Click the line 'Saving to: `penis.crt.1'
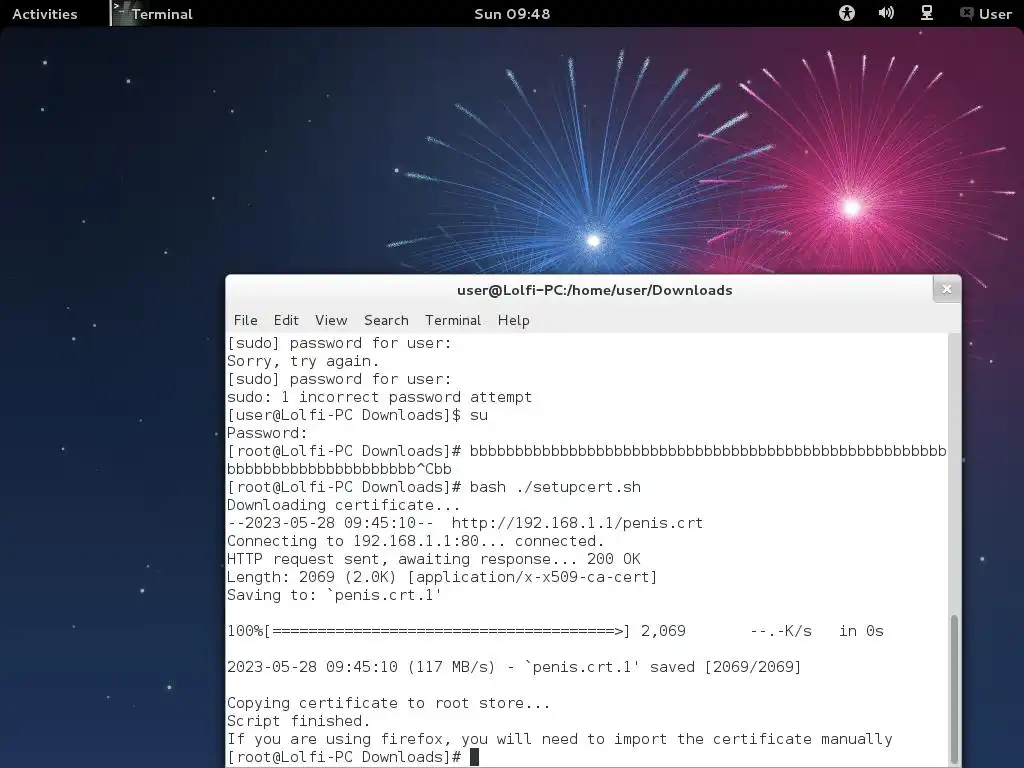1024x768 pixels. click(334, 595)
